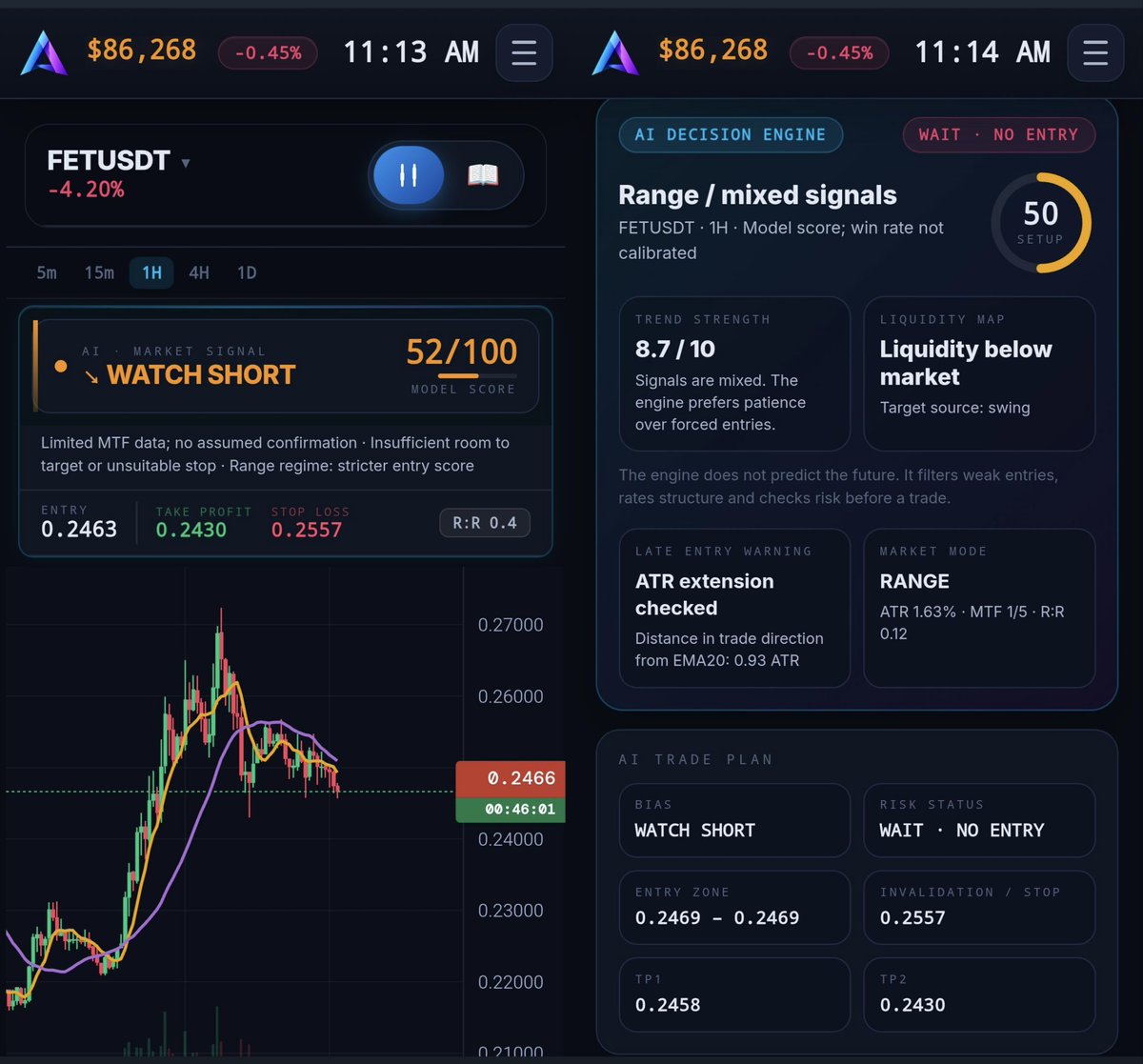Viewport: 1143px width, 1064px height.
Task: Click the candle countdown 00:46:01
Action: pos(511,809)
